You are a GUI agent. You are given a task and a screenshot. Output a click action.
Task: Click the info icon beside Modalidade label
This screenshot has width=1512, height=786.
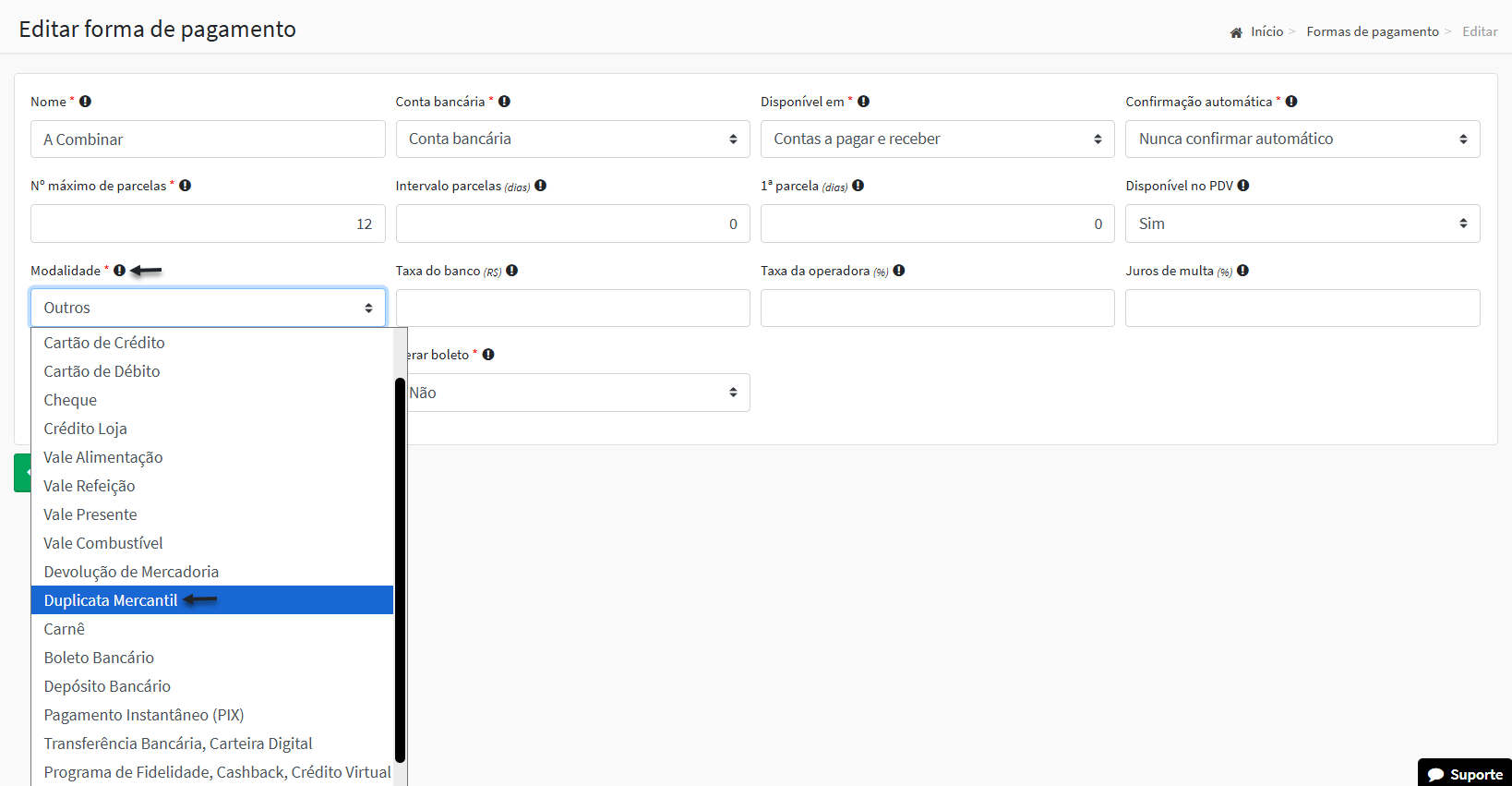point(119,271)
